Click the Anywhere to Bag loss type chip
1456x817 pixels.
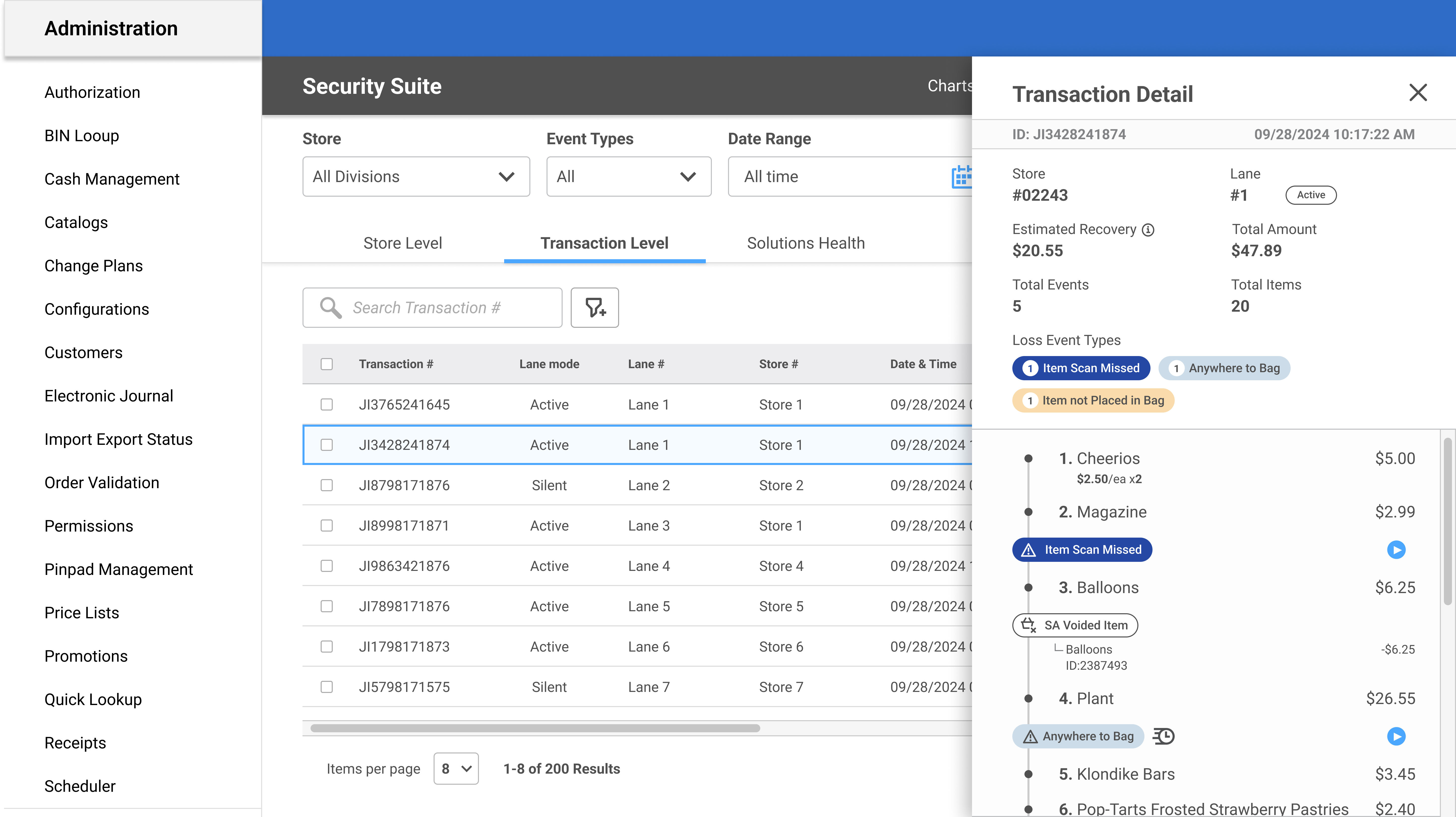click(x=1224, y=368)
